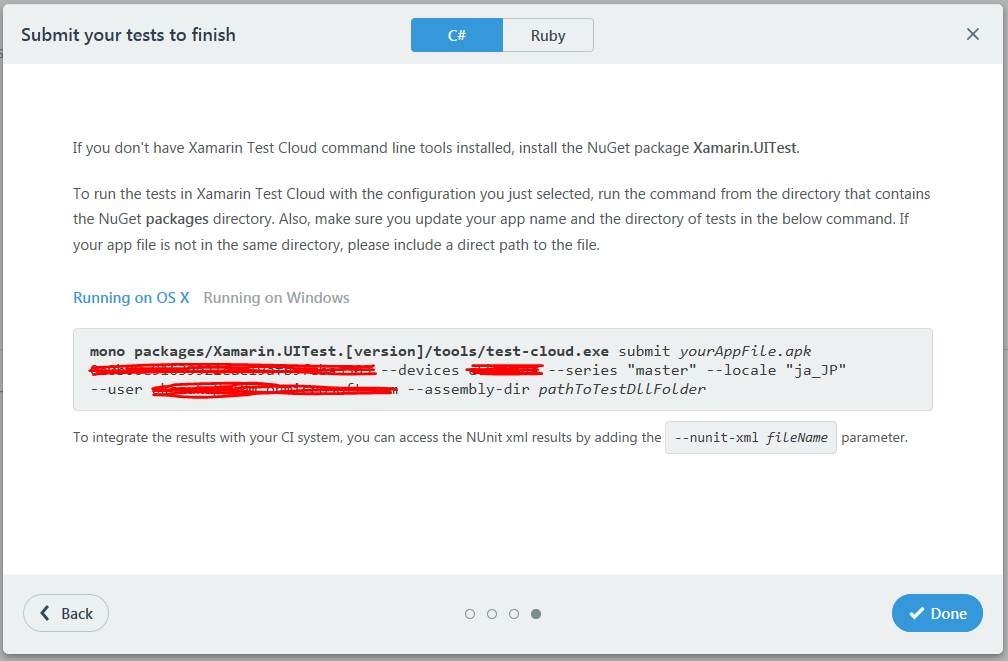Click the Back button
Screen dimensions: 1008x661
(x=66, y=613)
